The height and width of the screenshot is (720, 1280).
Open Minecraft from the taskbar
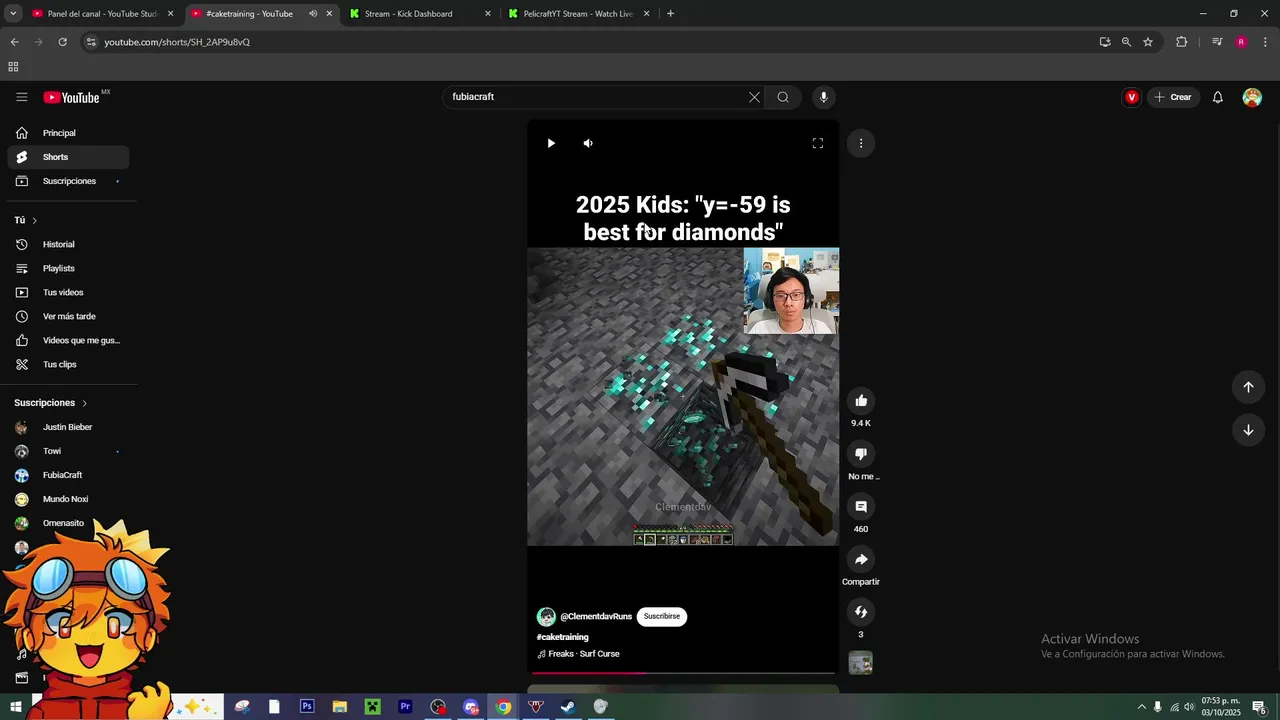pos(372,707)
